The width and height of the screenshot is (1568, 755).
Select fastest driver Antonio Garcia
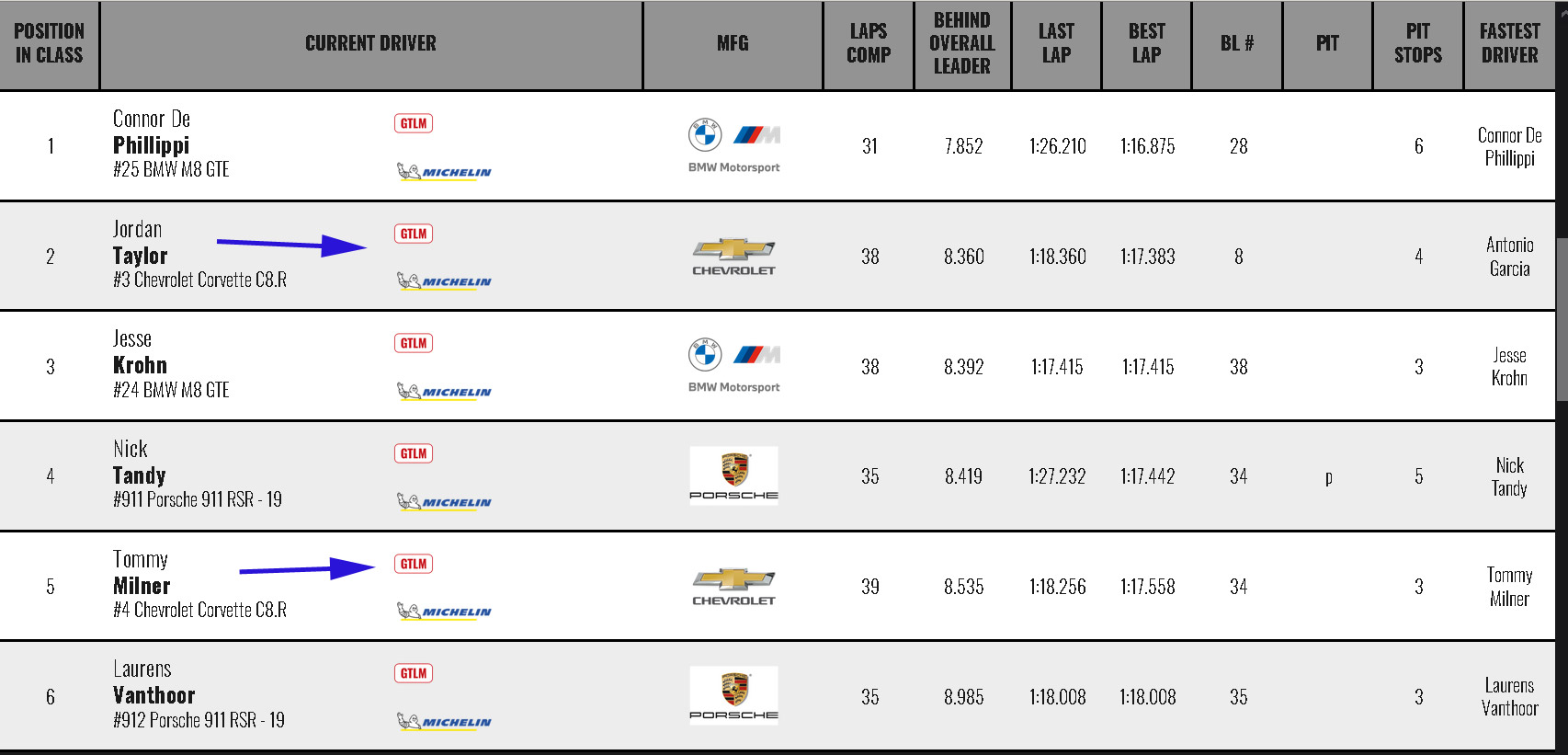click(1509, 257)
